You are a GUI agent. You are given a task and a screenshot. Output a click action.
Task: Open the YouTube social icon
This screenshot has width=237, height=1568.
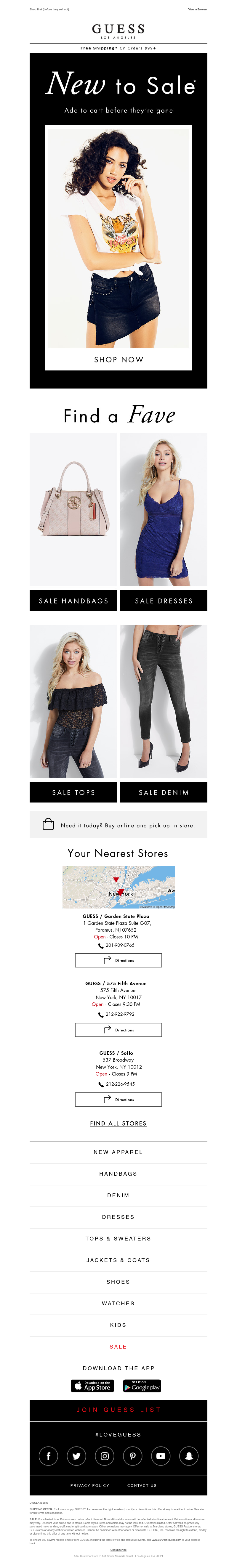161,1456
